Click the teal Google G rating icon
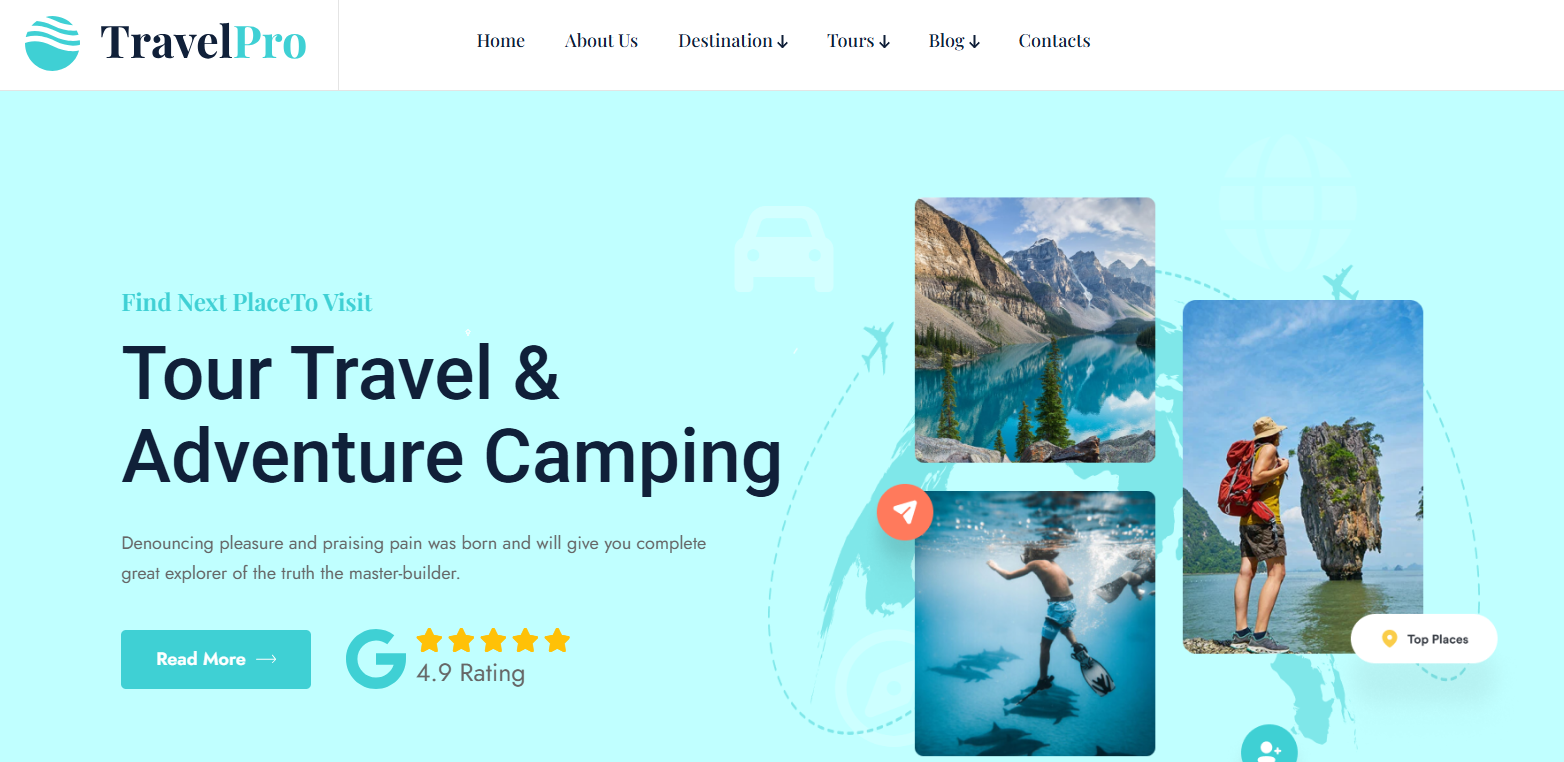1564x762 pixels. pos(376,659)
